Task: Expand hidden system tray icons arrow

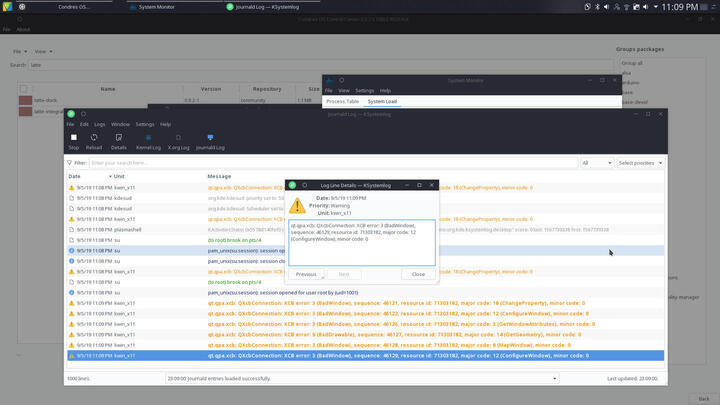Action: (655, 7)
